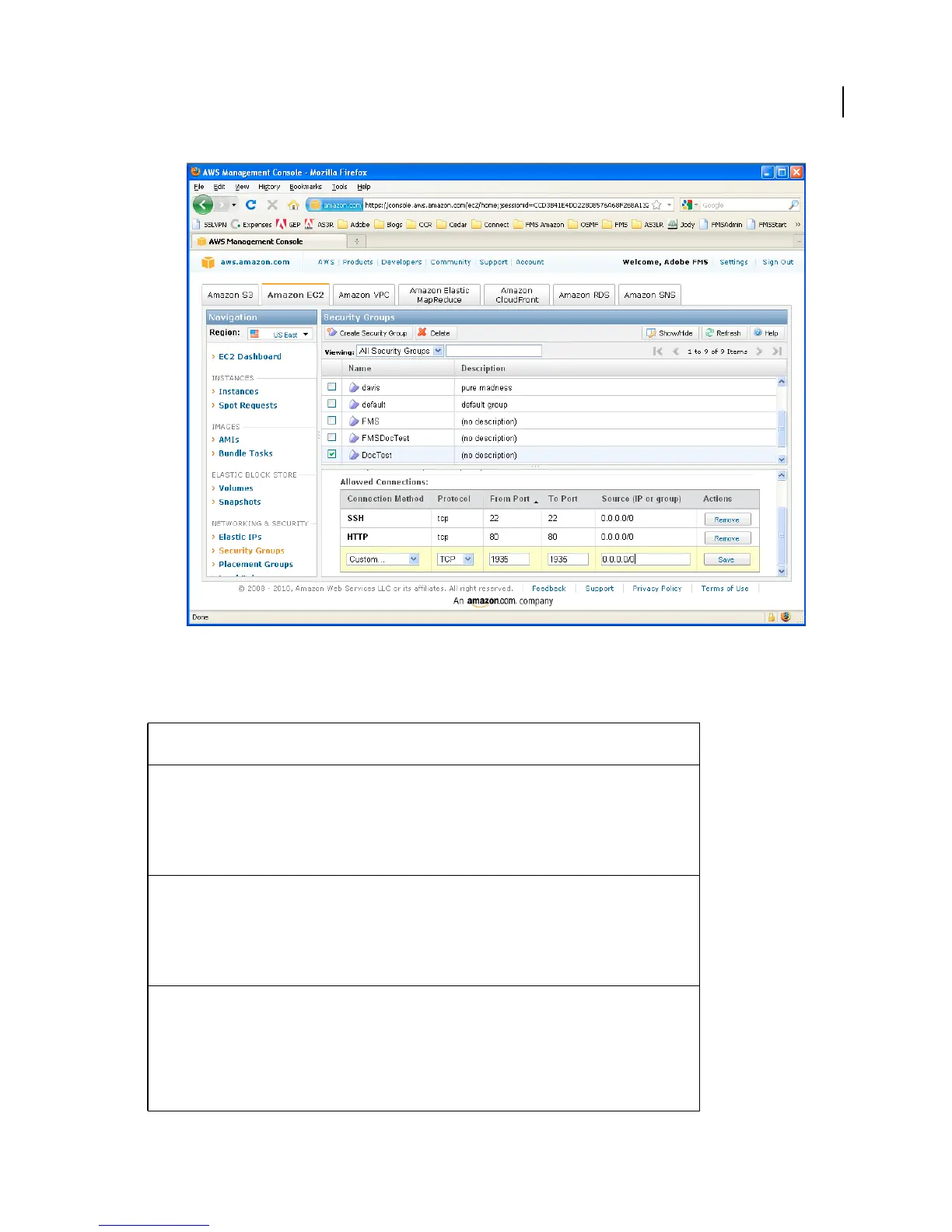
Task: Jump to first page of items
Action: 658,352
